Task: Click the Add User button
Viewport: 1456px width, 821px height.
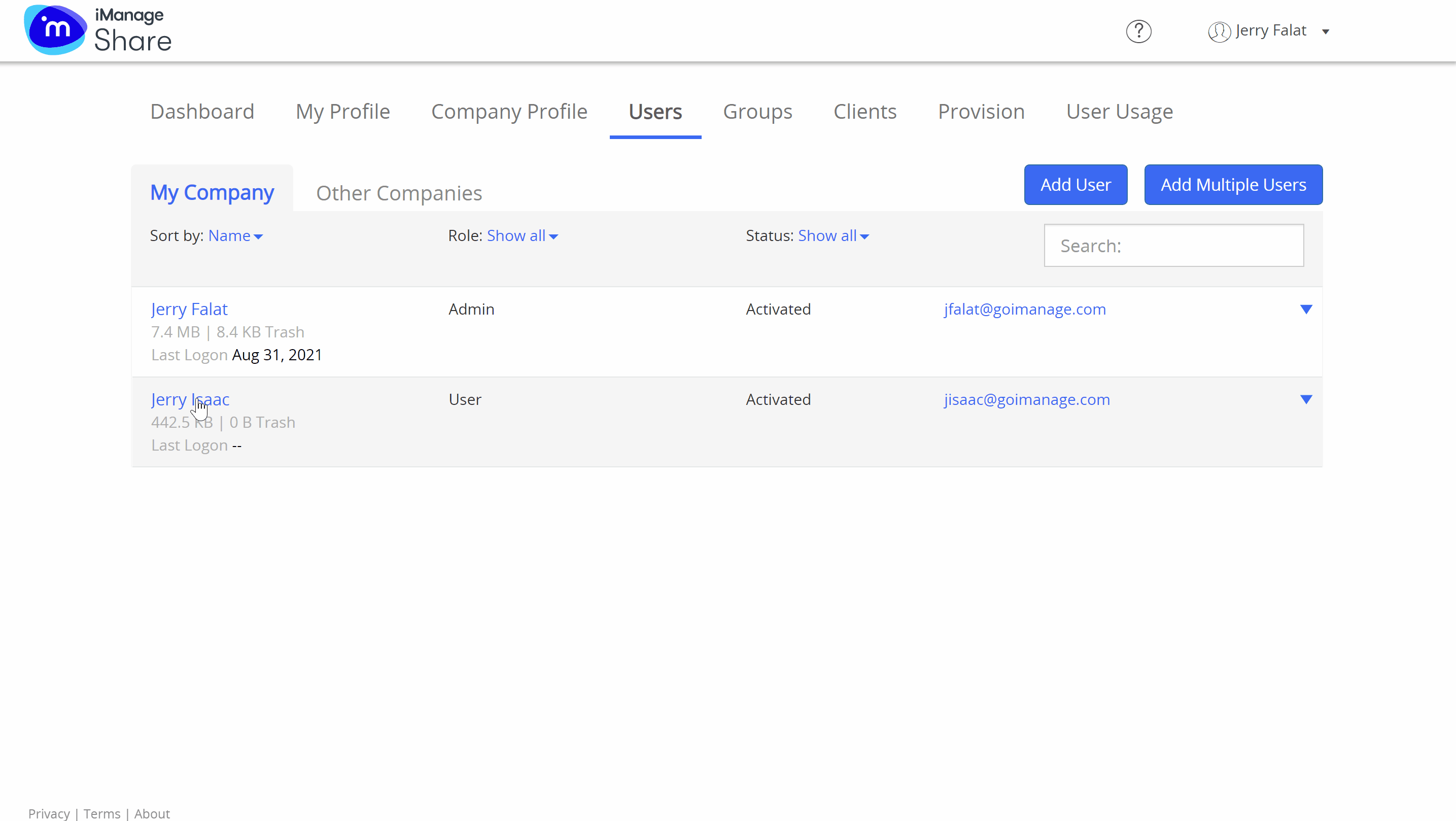Action: pos(1076,185)
